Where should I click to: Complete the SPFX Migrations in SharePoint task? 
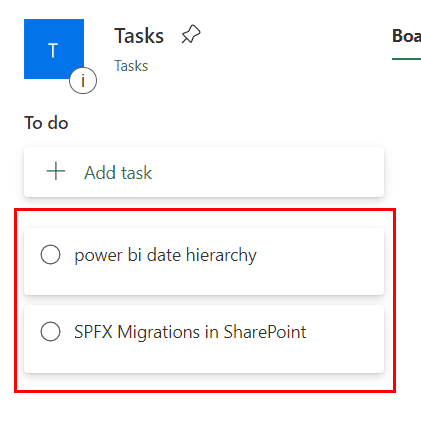[x=50, y=331]
